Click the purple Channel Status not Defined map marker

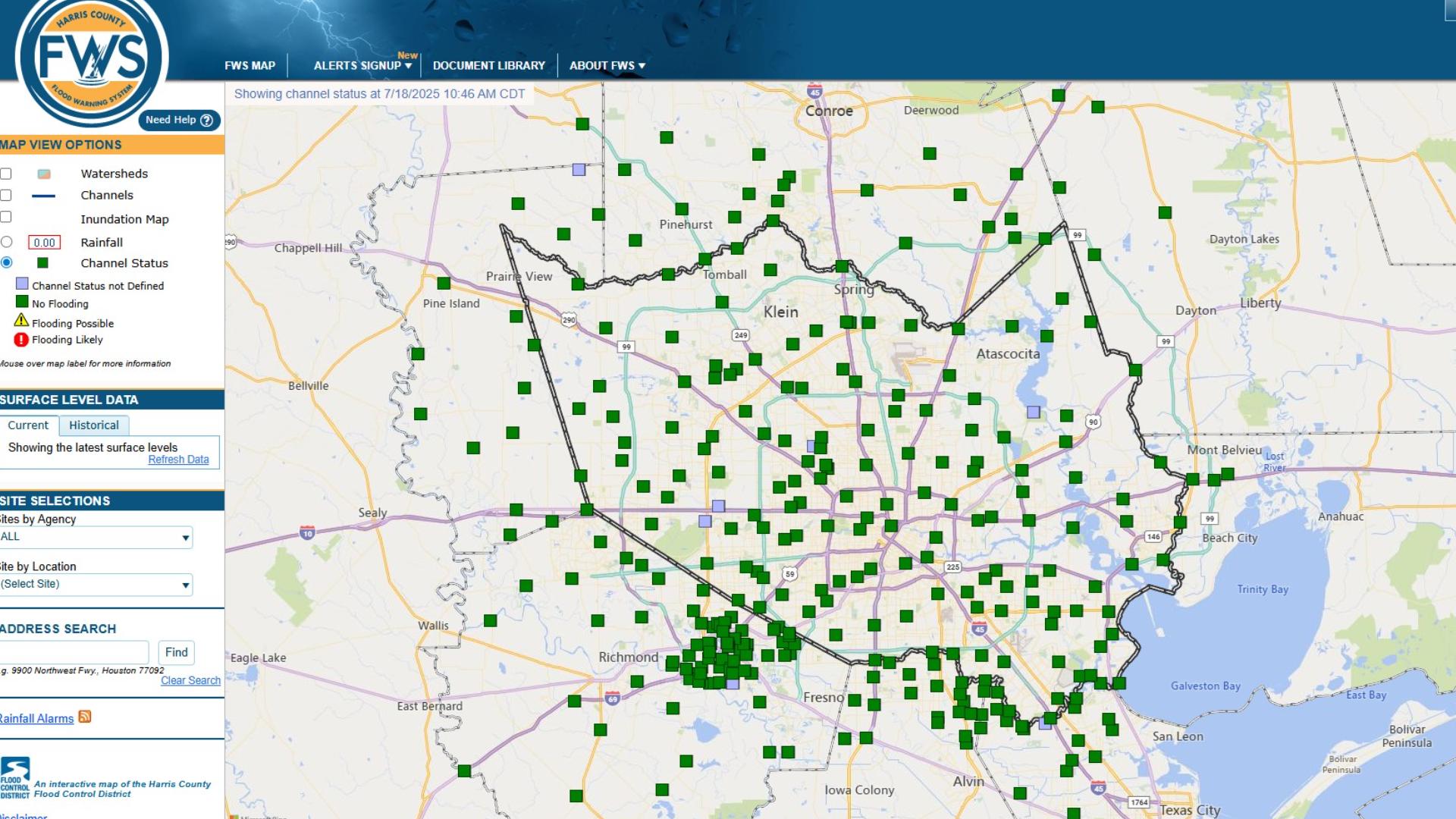point(579,170)
